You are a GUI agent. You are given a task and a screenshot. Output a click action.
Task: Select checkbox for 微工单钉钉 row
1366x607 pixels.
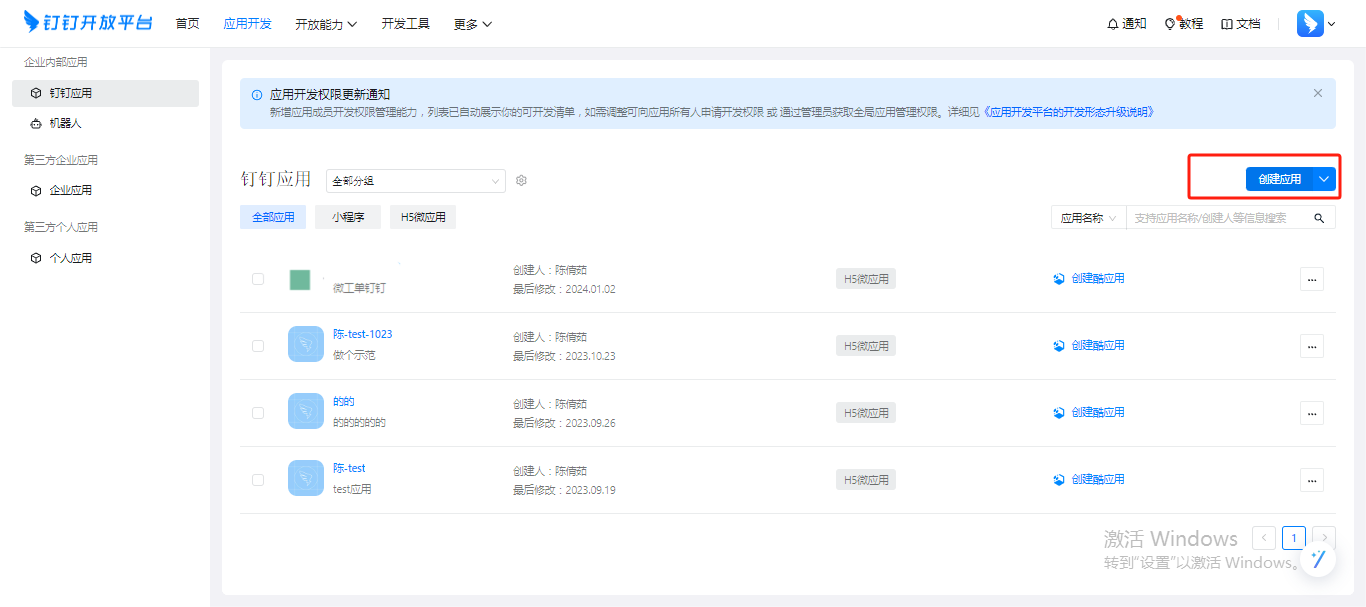point(258,279)
